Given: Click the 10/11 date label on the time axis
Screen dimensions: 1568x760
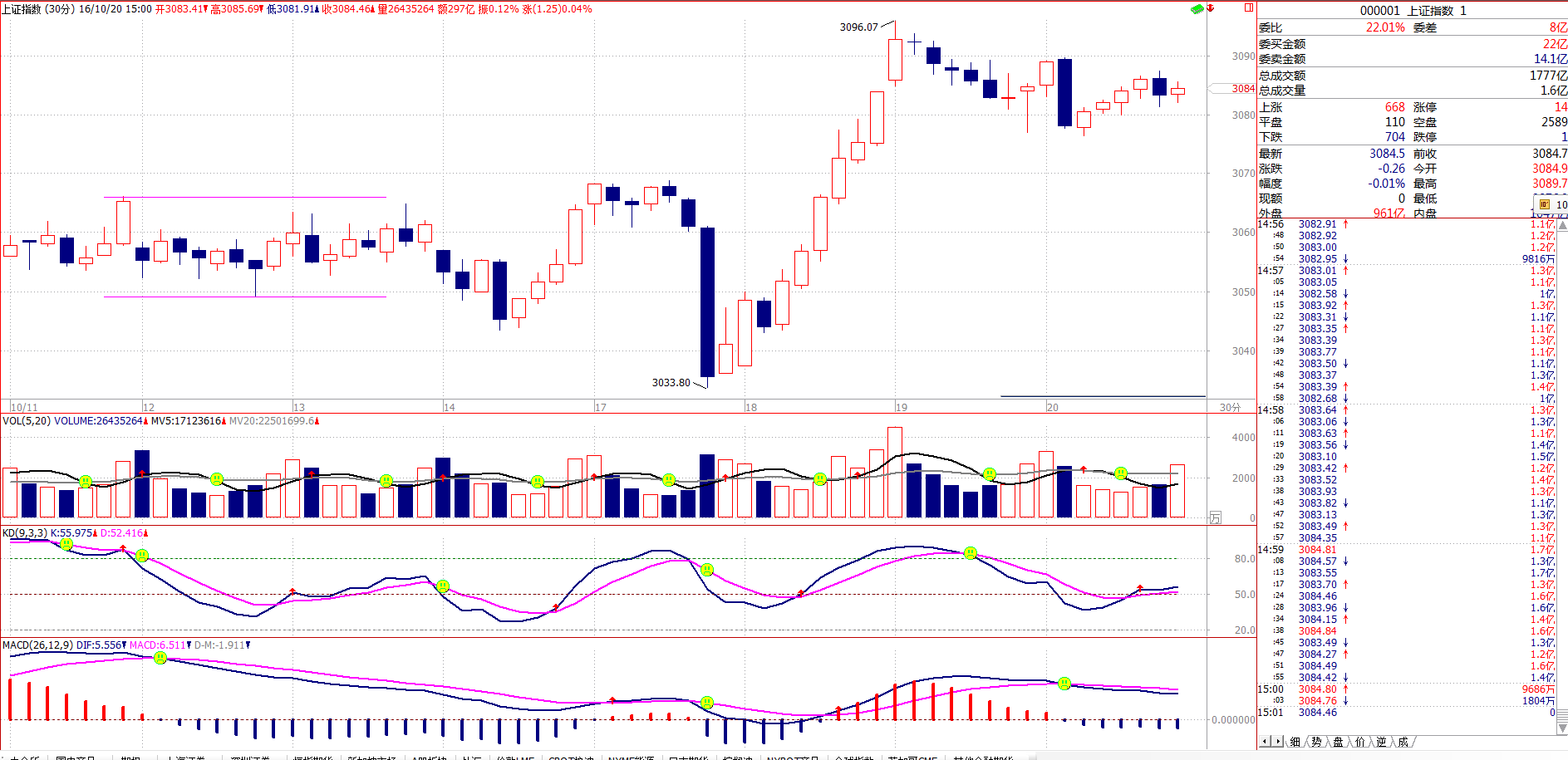Looking at the screenshot, I should 24,407.
